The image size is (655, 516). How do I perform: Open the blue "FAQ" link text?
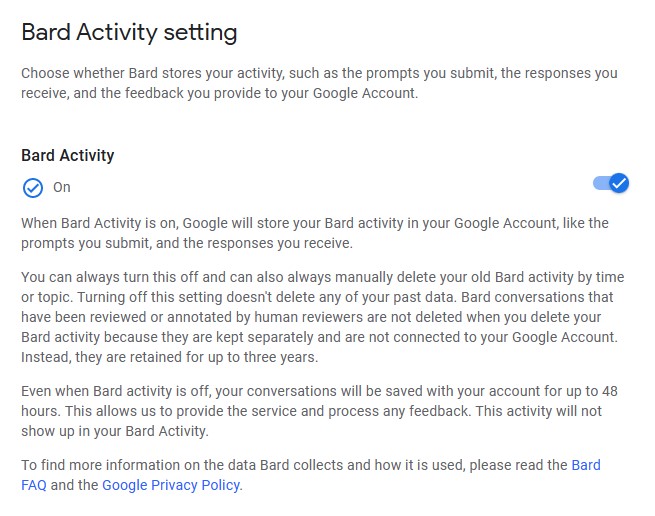[34, 485]
